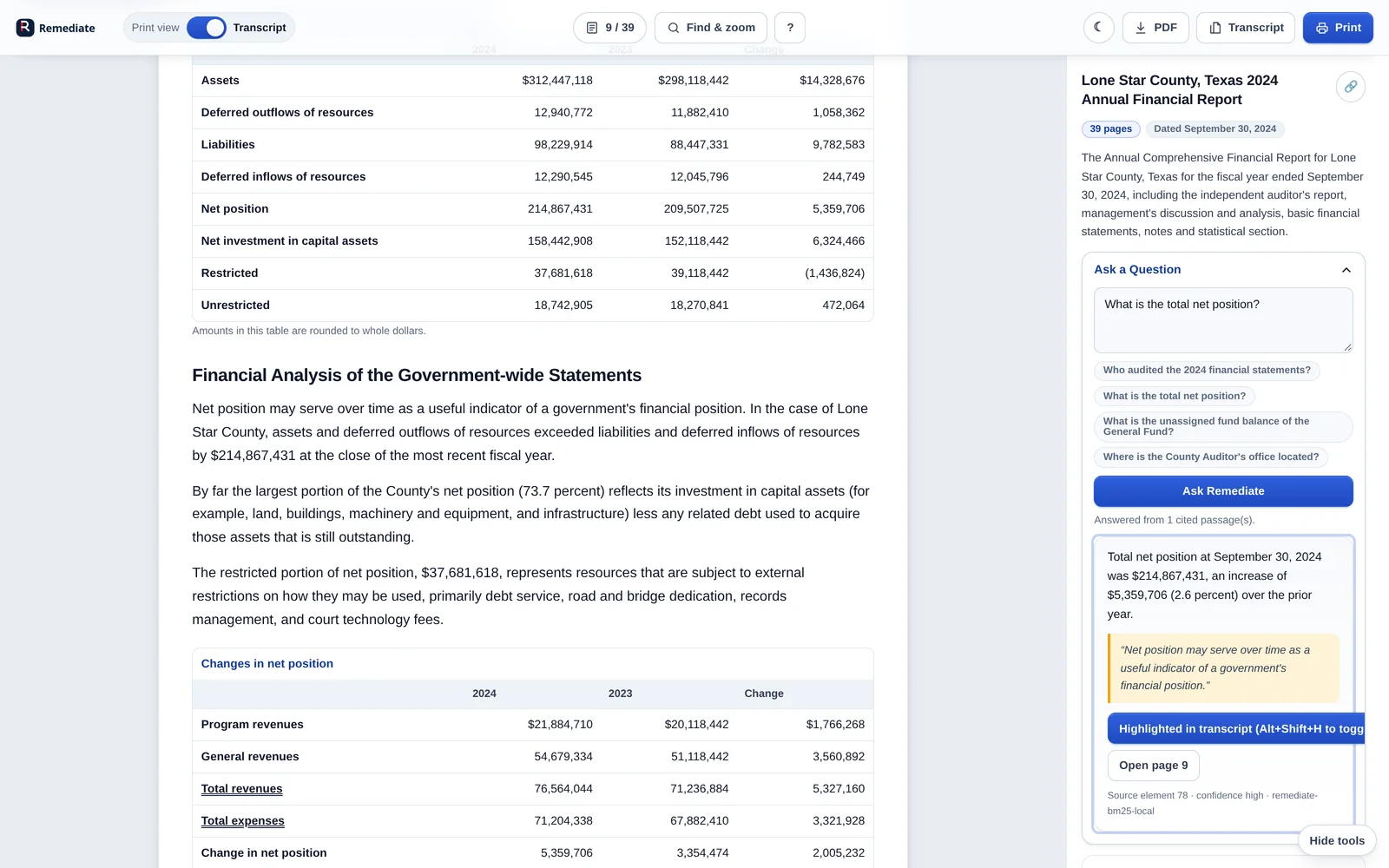Click the 'Total revenues' underlined label

(241, 789)
